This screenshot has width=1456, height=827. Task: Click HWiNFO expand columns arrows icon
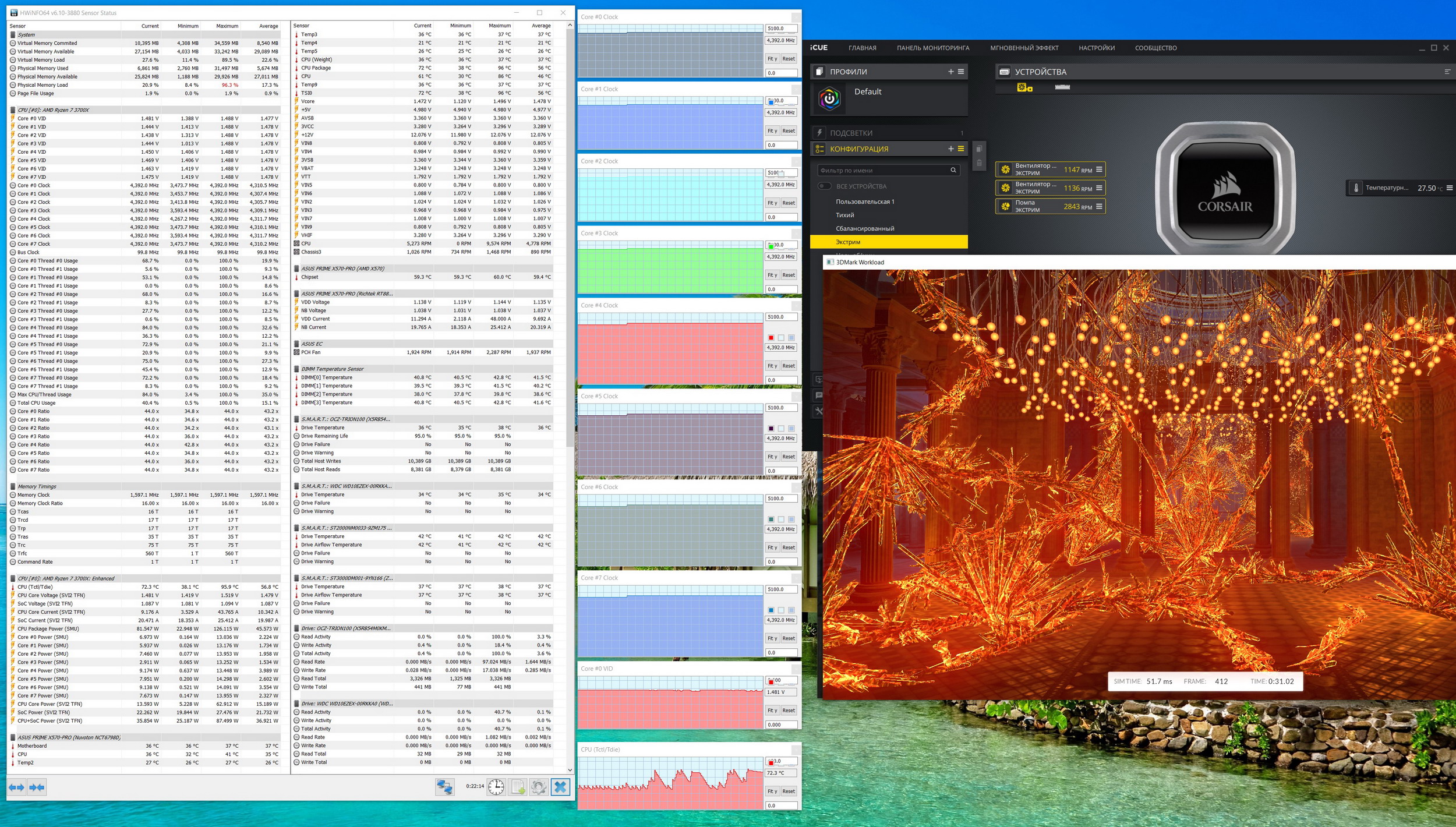click(x=17, y=787)
